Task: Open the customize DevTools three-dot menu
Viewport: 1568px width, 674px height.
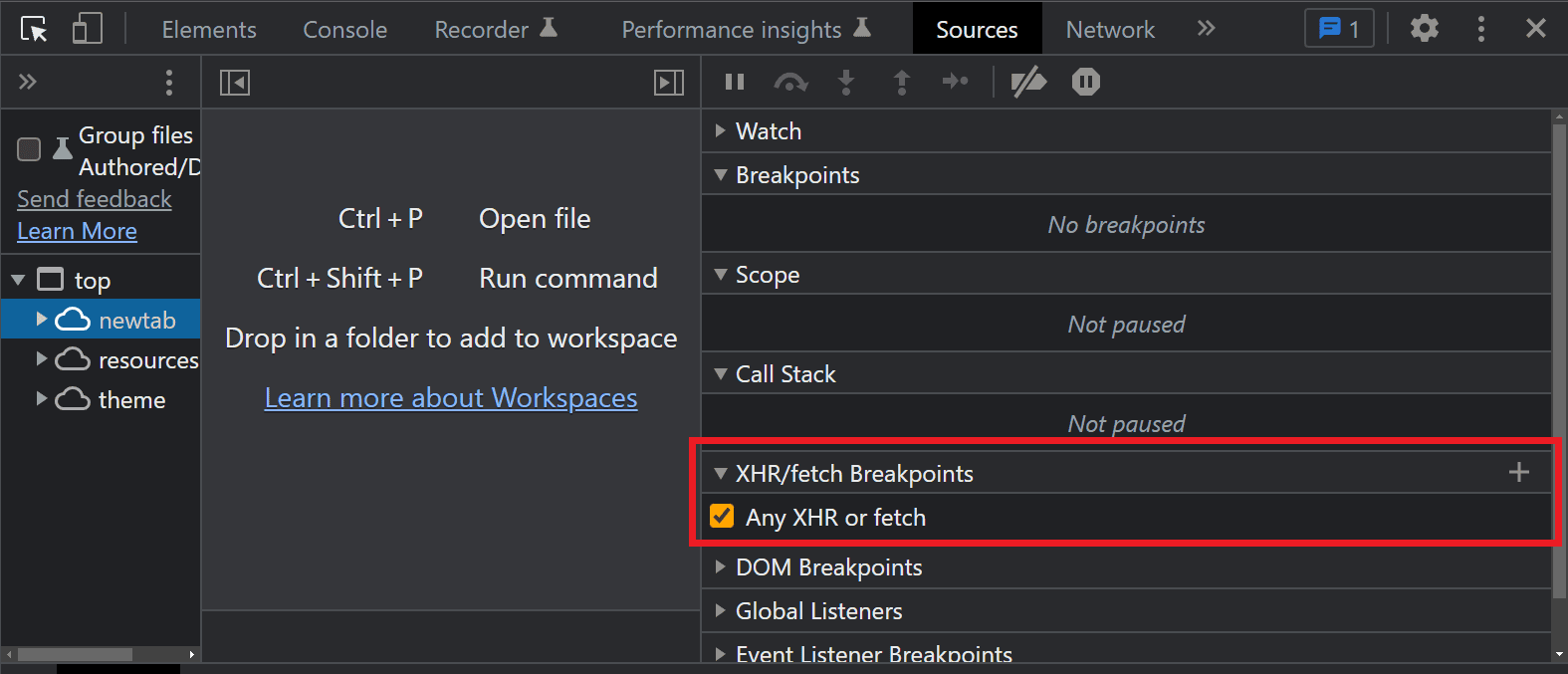Action: point(1481,28)
